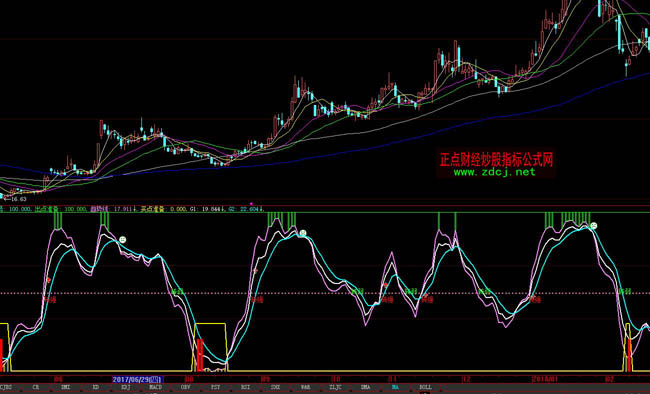This screenshot has height=394, width=650.
Task: Choose the highlighted MA tab
Action: (x=395, y=387)
